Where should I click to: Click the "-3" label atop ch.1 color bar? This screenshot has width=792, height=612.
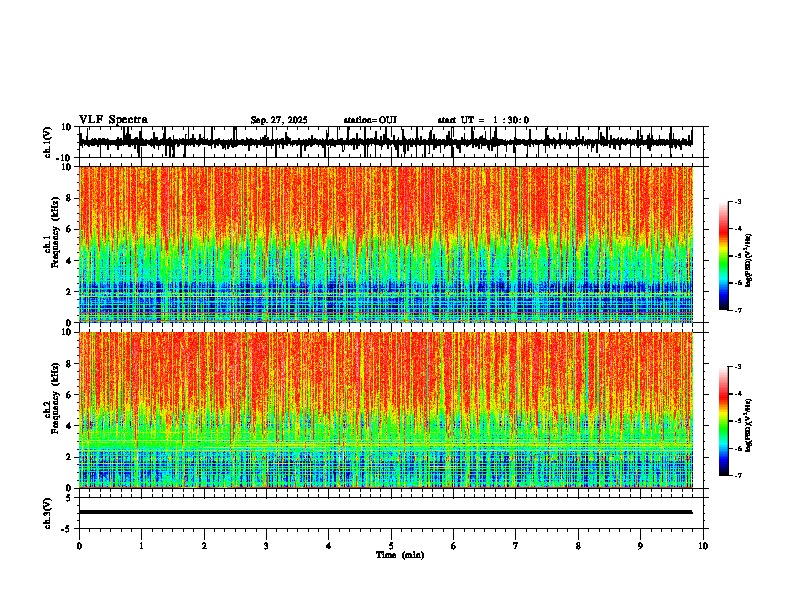(x=737, y=201)
